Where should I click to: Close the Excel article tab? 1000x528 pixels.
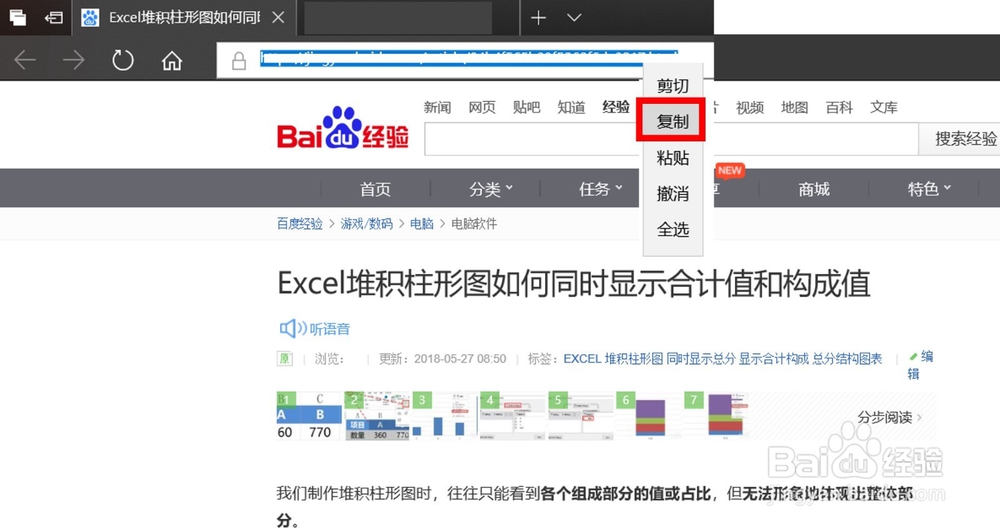[278, 17]
